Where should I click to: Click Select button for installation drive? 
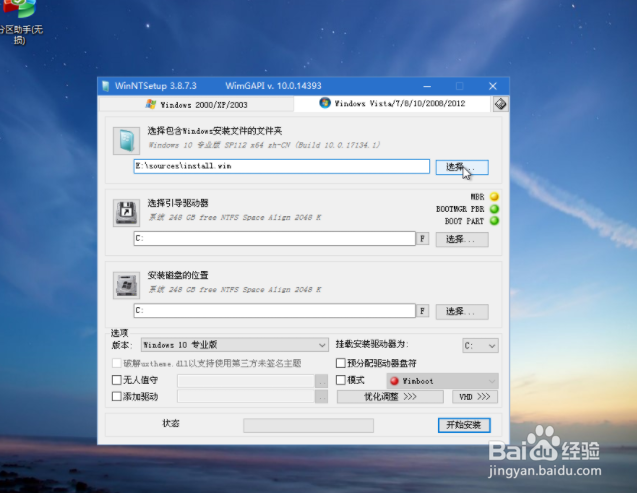(x=462, y=311)
